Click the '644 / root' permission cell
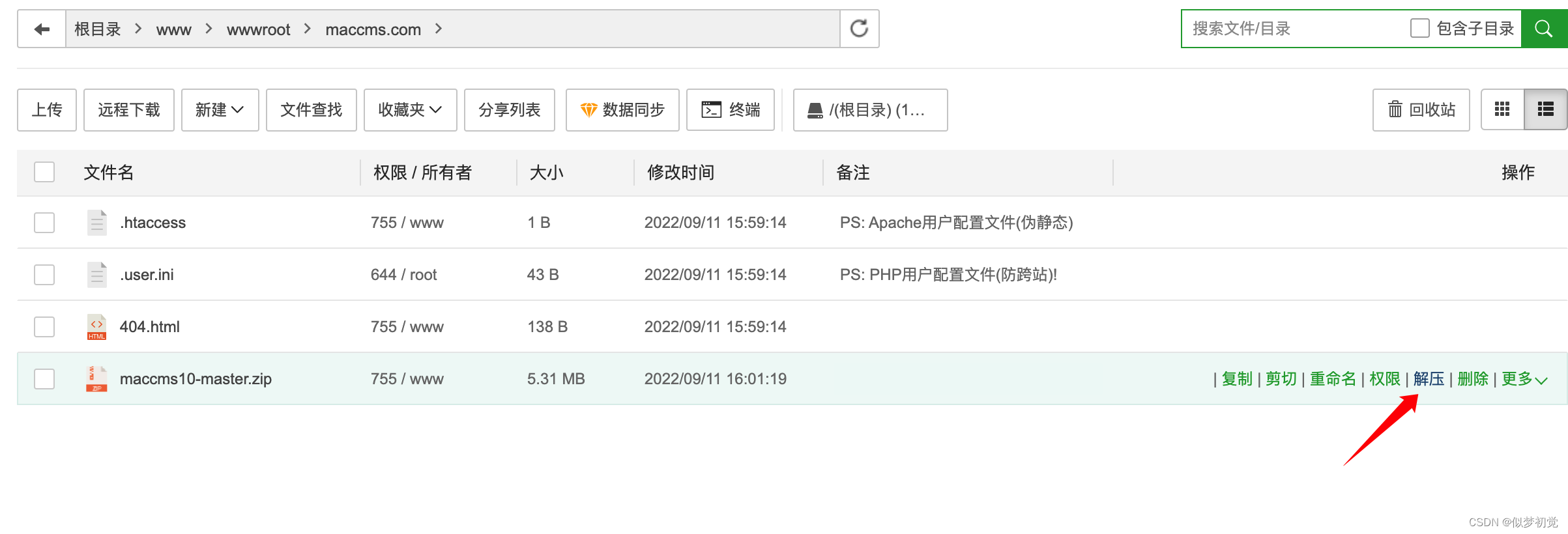 [404, 275]
